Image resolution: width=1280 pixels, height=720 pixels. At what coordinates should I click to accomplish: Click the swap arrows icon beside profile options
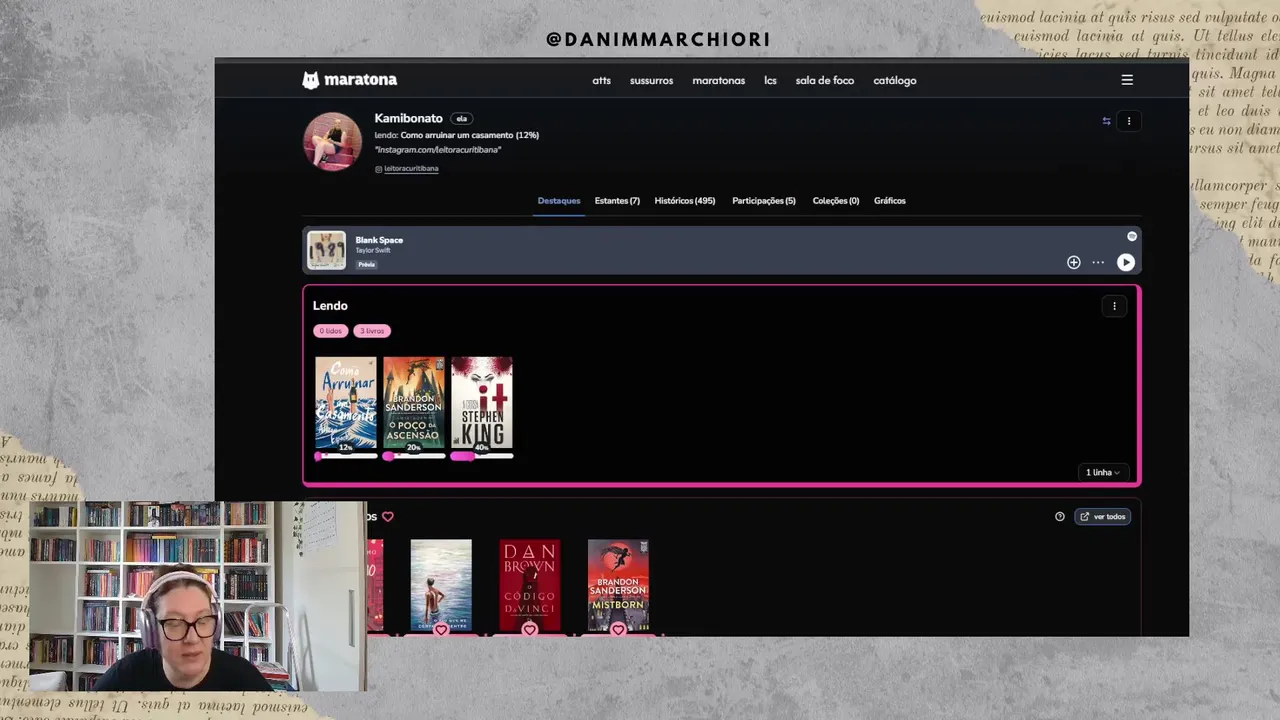1106,121
